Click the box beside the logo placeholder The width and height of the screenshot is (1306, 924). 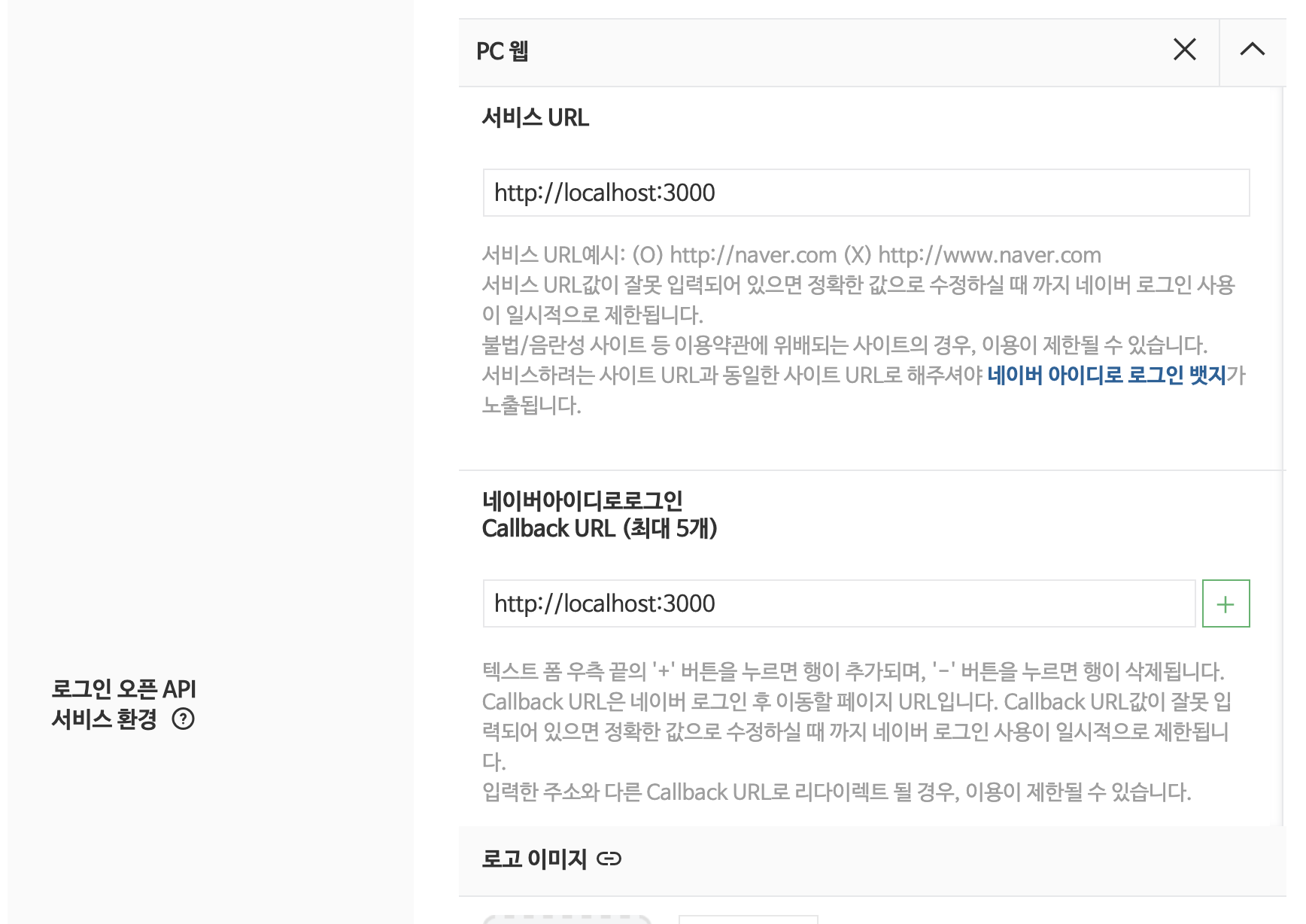pos(748,919)
